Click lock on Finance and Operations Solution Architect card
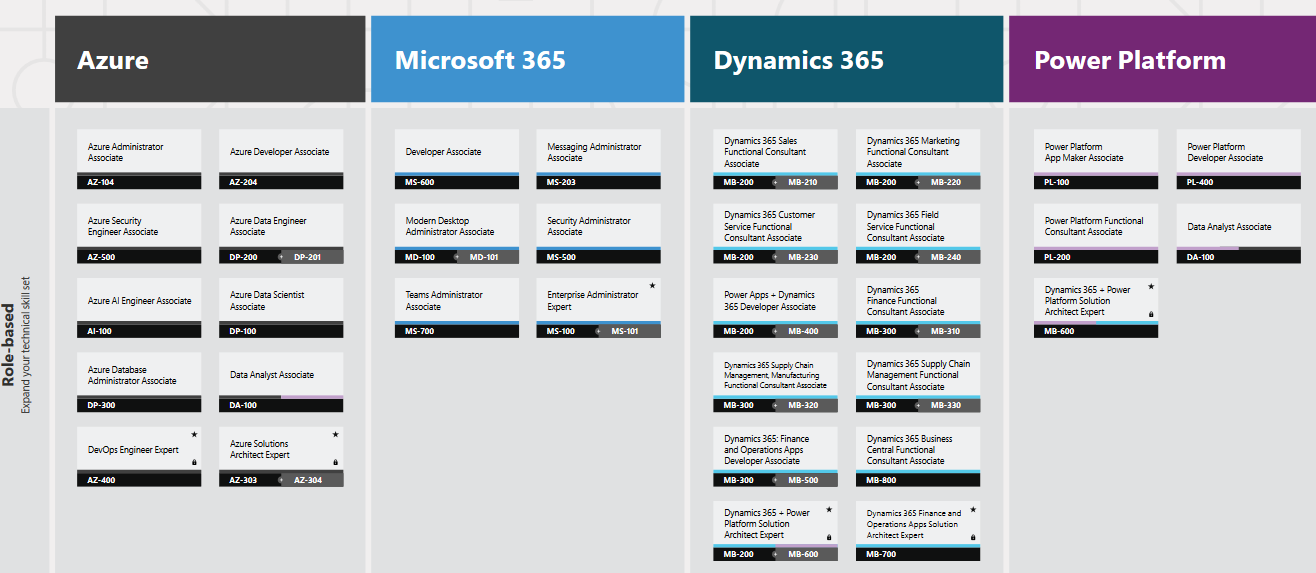The height and width of the screenshot is (573, 1316). (973, 537)
